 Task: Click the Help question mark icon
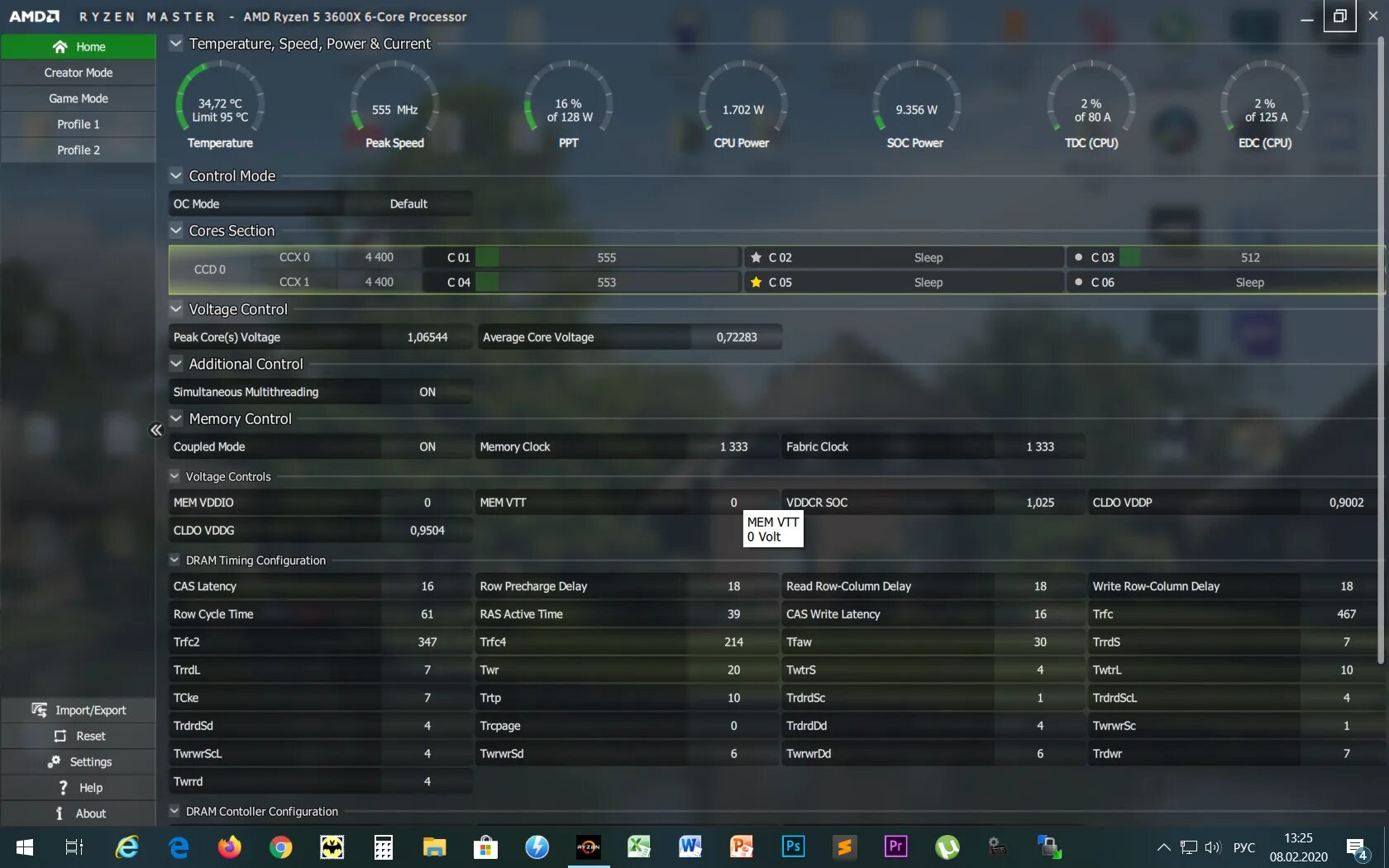pyautogui.click(x=63, y=788)
